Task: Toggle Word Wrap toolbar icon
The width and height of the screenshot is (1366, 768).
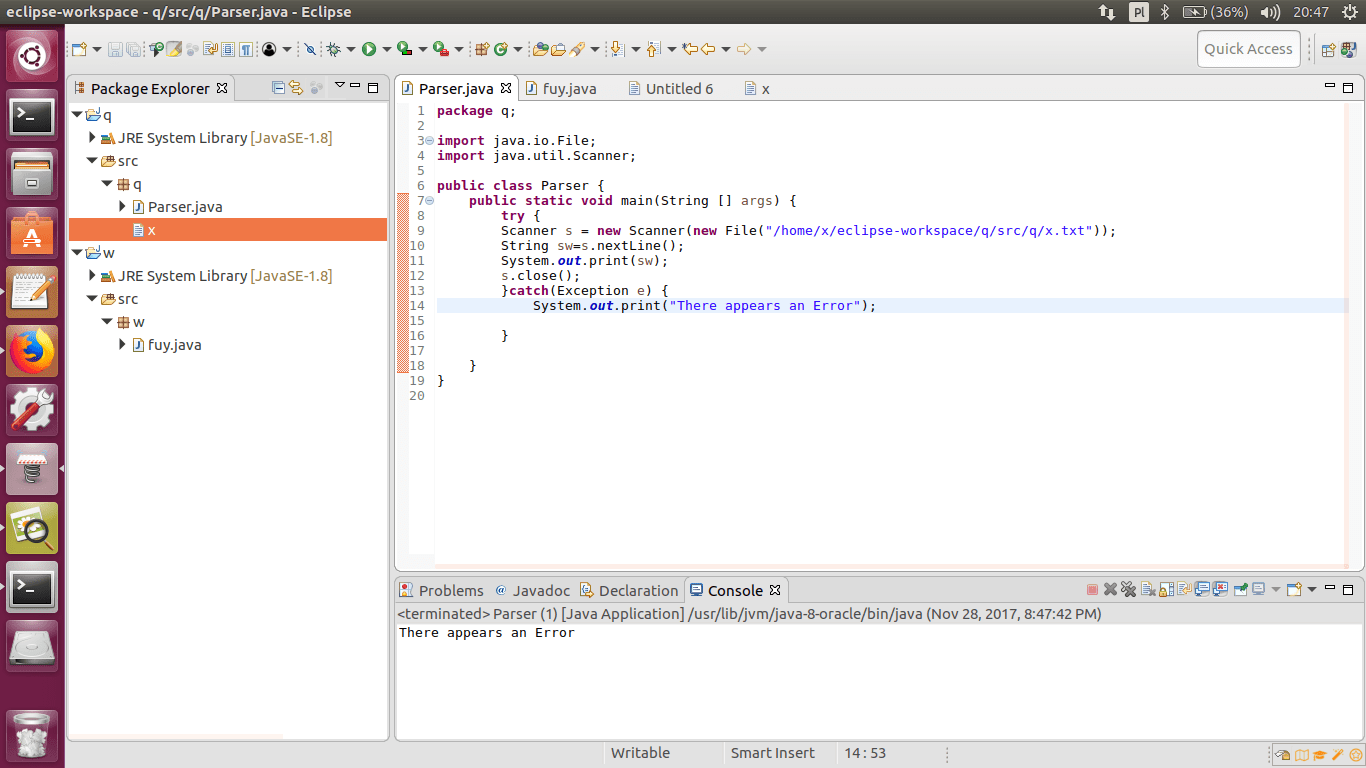Action: pos(211,49)
